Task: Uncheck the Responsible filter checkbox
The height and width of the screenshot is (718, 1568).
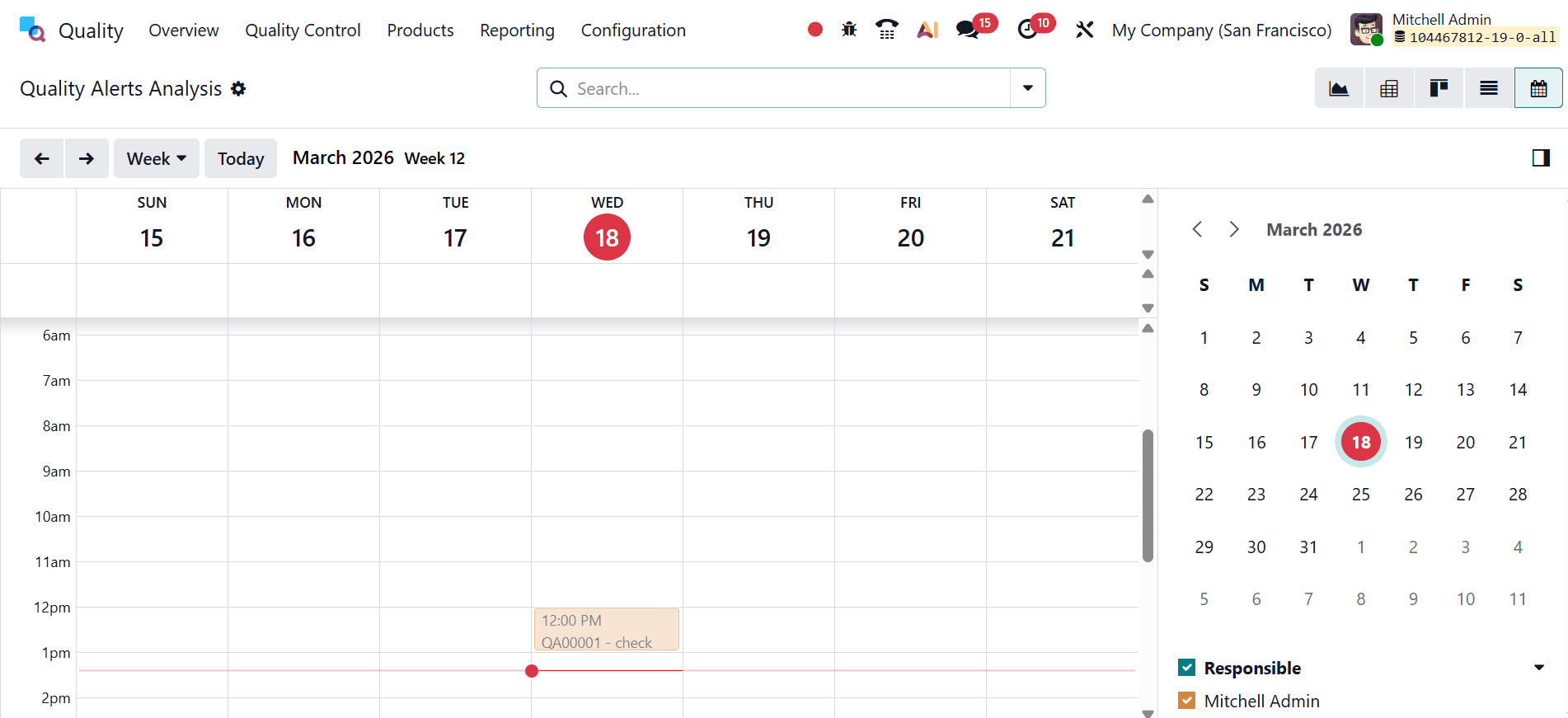Action: click(1187, 668)
